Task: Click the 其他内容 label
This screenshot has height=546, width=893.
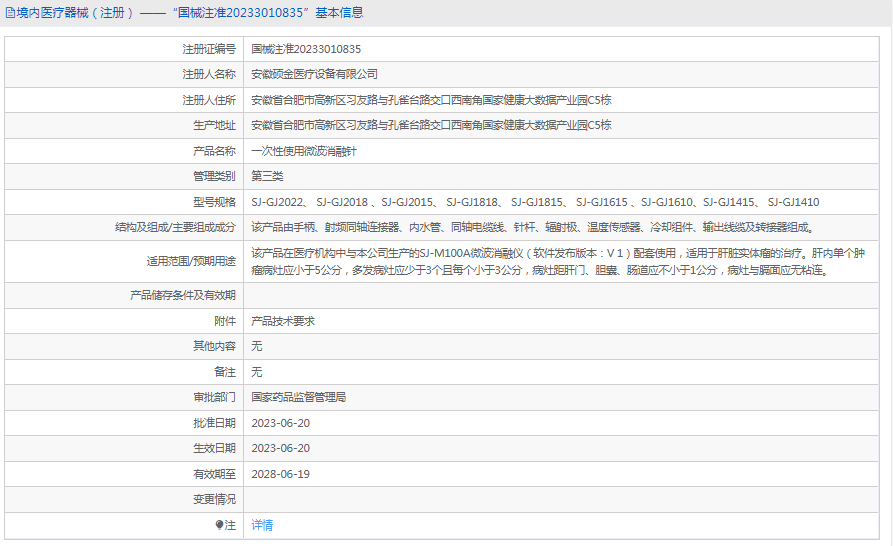Action: tap(214, 346)
